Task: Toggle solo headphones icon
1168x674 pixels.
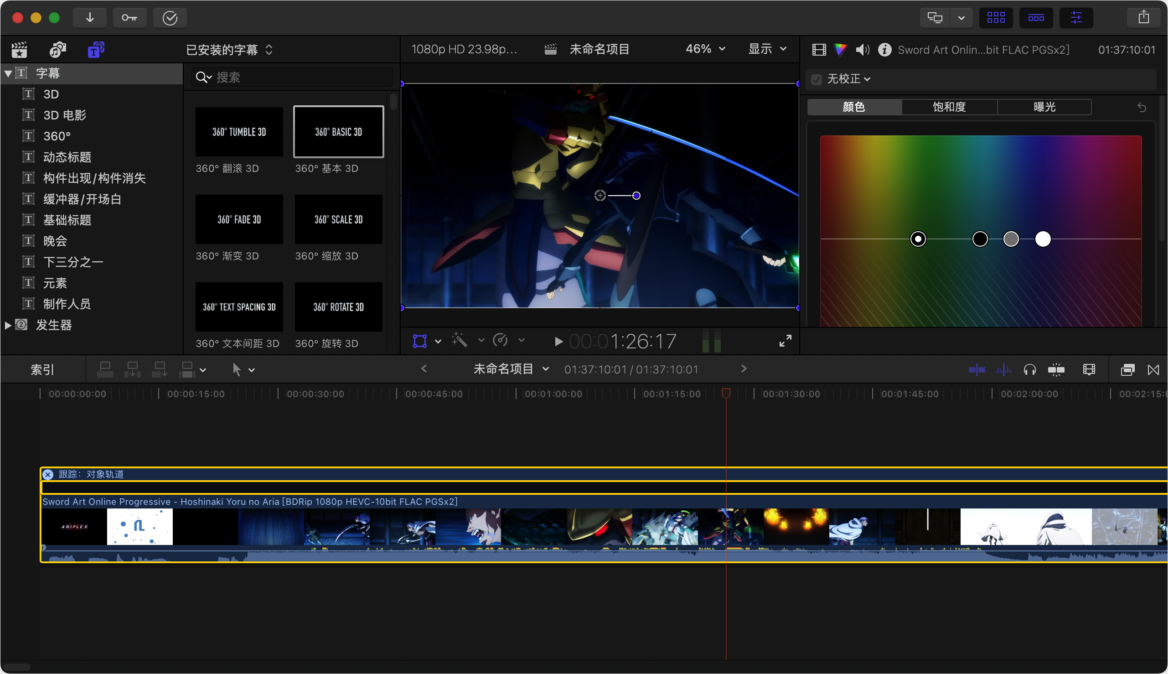Action: tap(1029, 369)
